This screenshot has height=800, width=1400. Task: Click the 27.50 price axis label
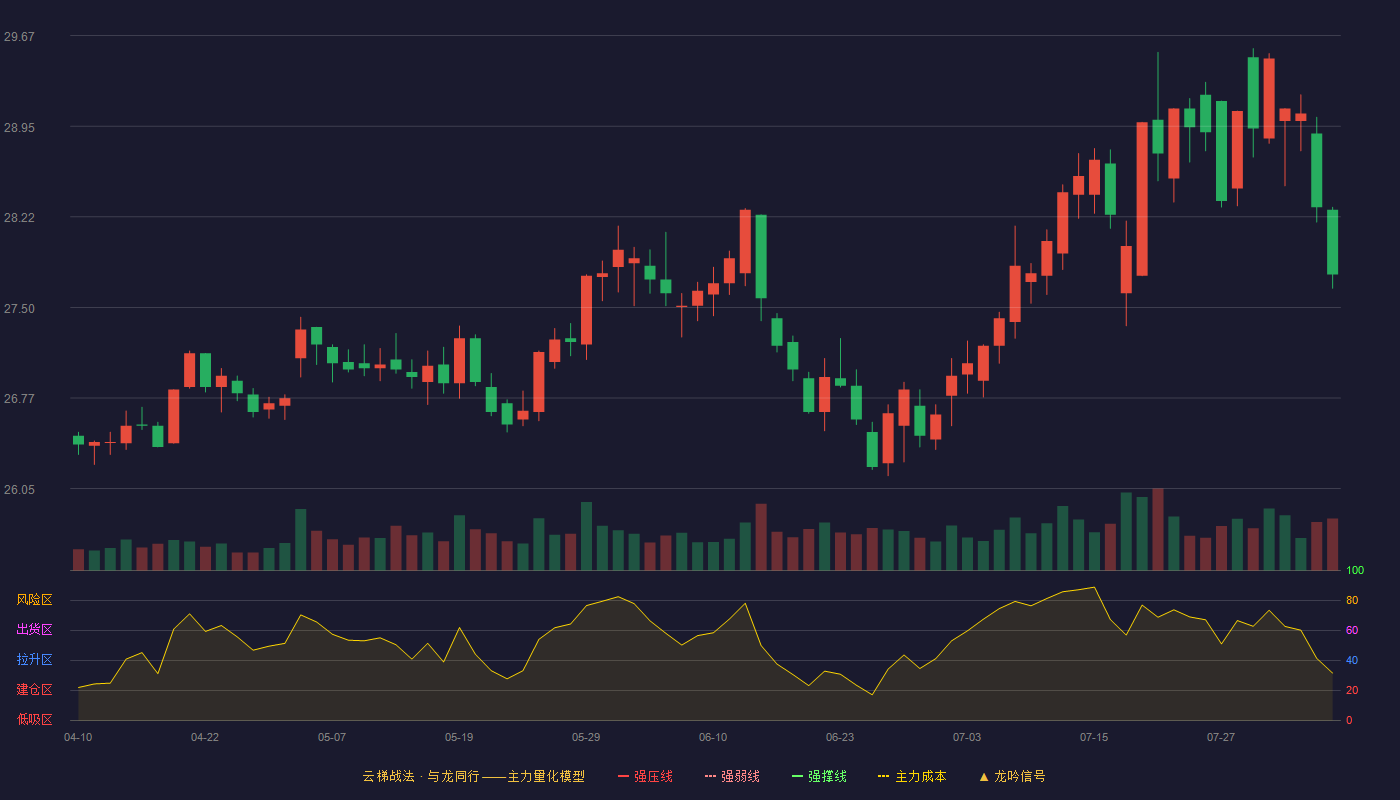(x=19, y=309)
